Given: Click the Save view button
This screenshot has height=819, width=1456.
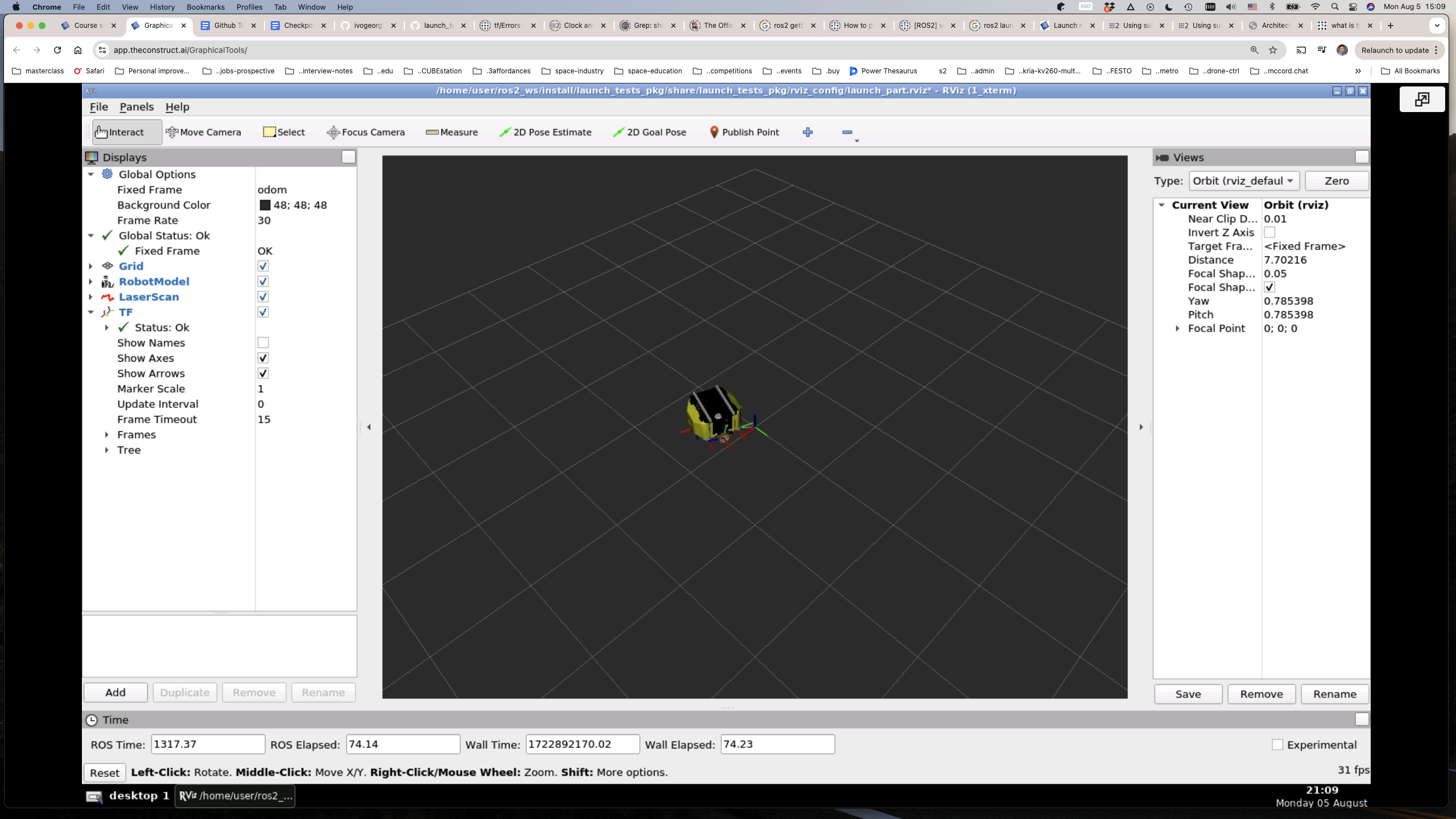Looking at the screenshot, I should click(x=1189, y=694).
